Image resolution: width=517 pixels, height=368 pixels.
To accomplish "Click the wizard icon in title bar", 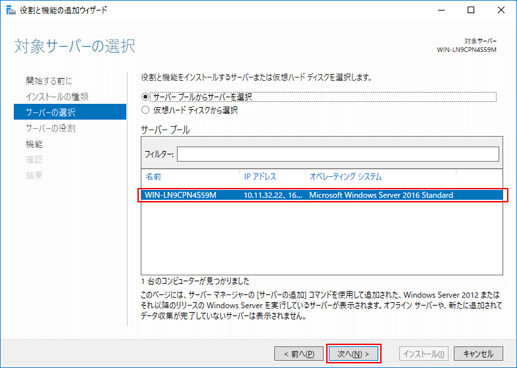I will tap(11, 10).
